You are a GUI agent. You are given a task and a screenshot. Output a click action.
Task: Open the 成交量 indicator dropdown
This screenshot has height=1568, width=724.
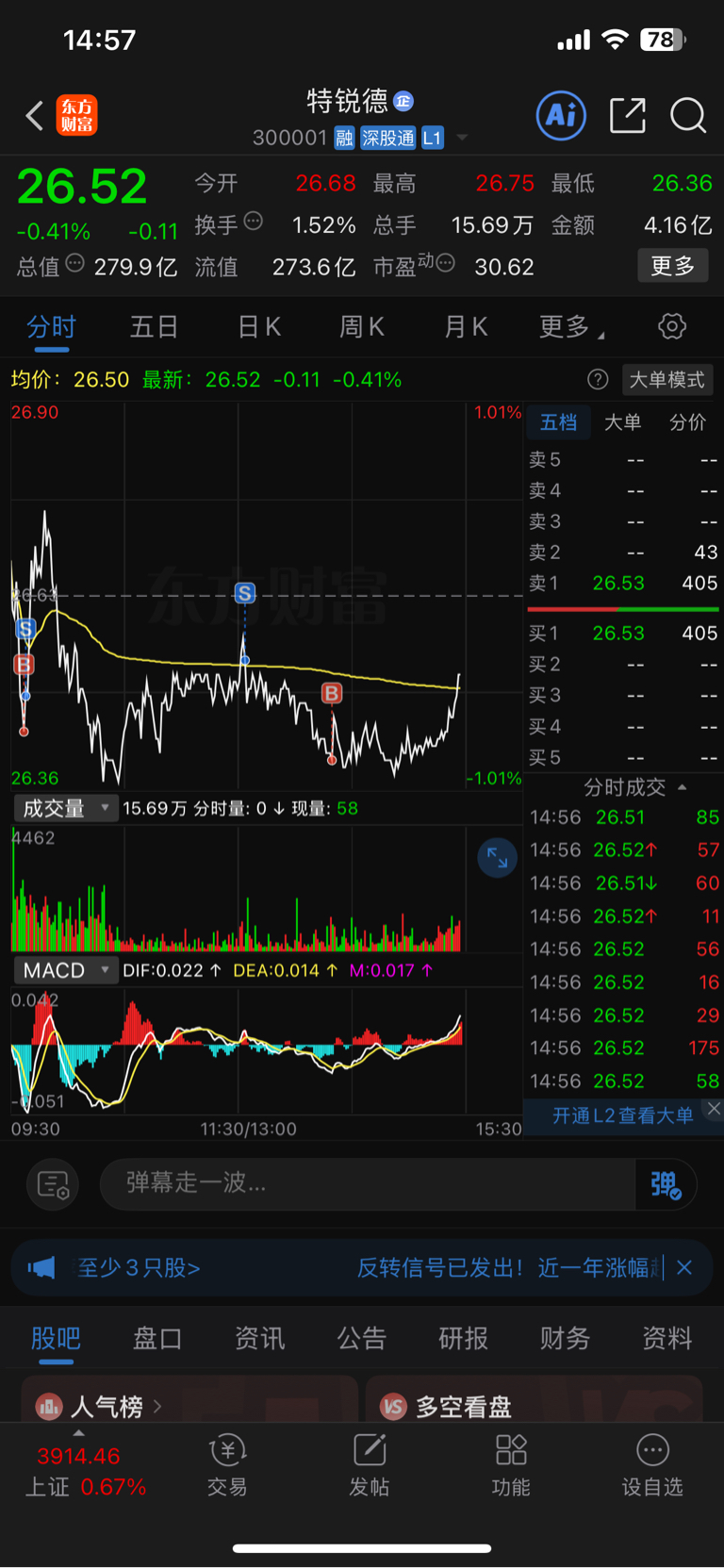click(x=65, y=808)
